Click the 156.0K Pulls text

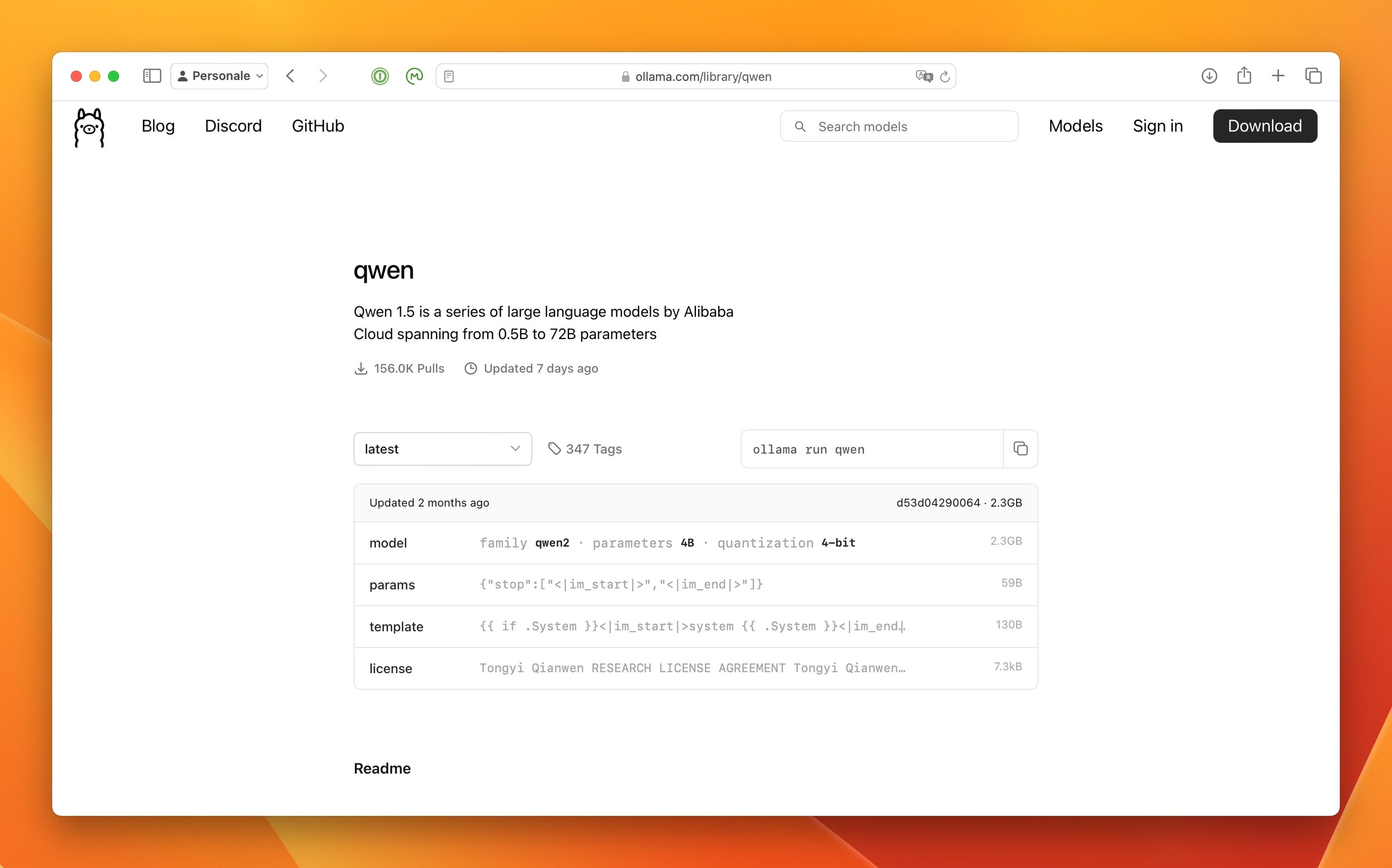pos(409,368)
